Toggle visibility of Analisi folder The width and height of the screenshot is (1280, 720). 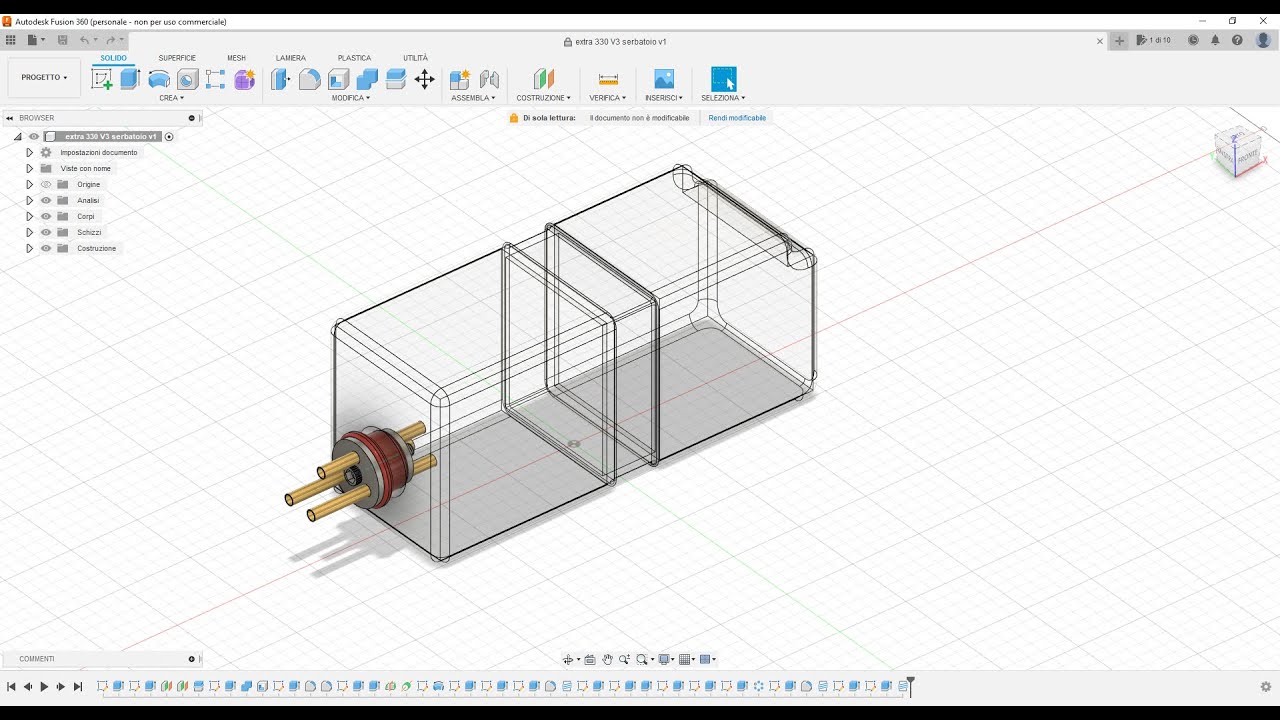click(46, 200)
